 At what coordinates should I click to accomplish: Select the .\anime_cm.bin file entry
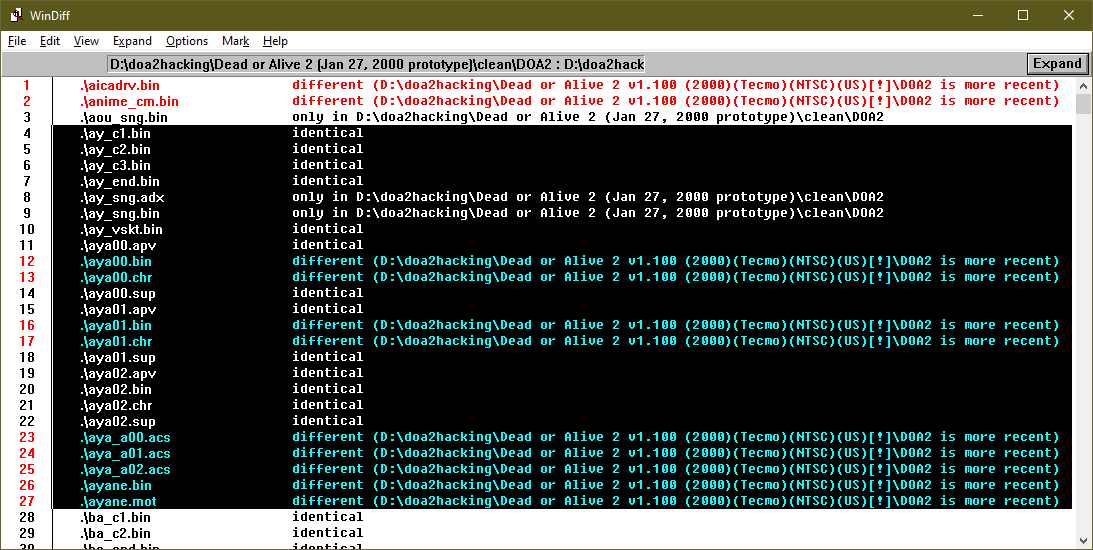[x=129, y=101]
